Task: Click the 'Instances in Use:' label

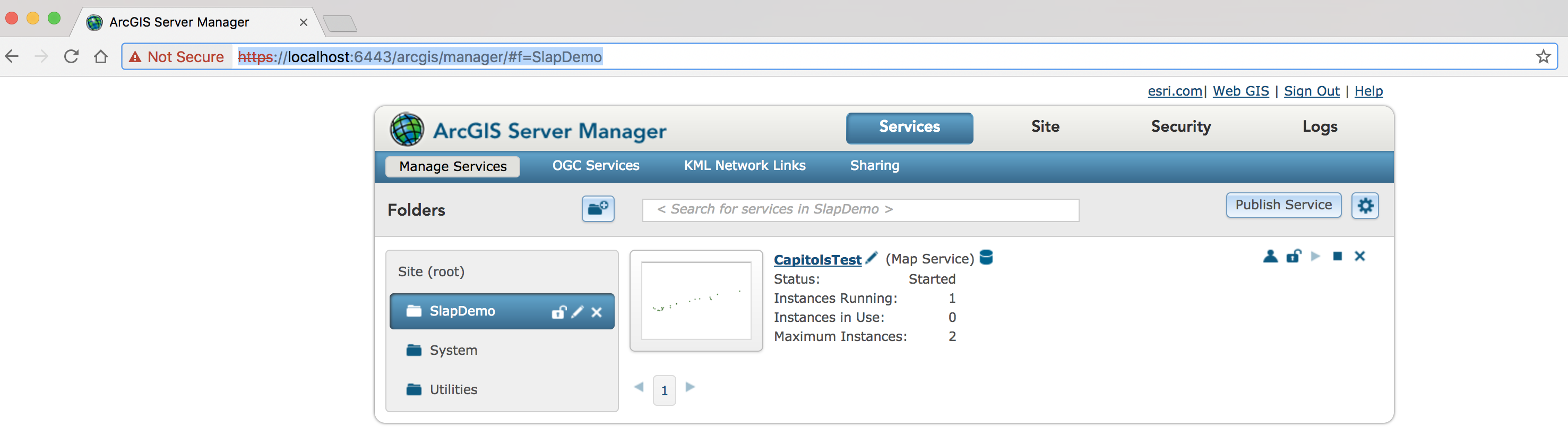Action: click(829, 317)
